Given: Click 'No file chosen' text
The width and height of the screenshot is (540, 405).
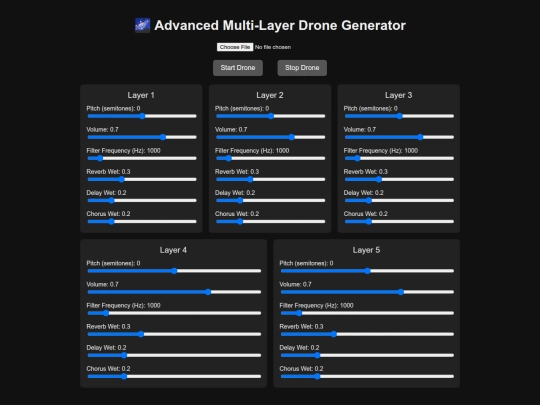Looking at the screenshot, I should click(273, 47).
